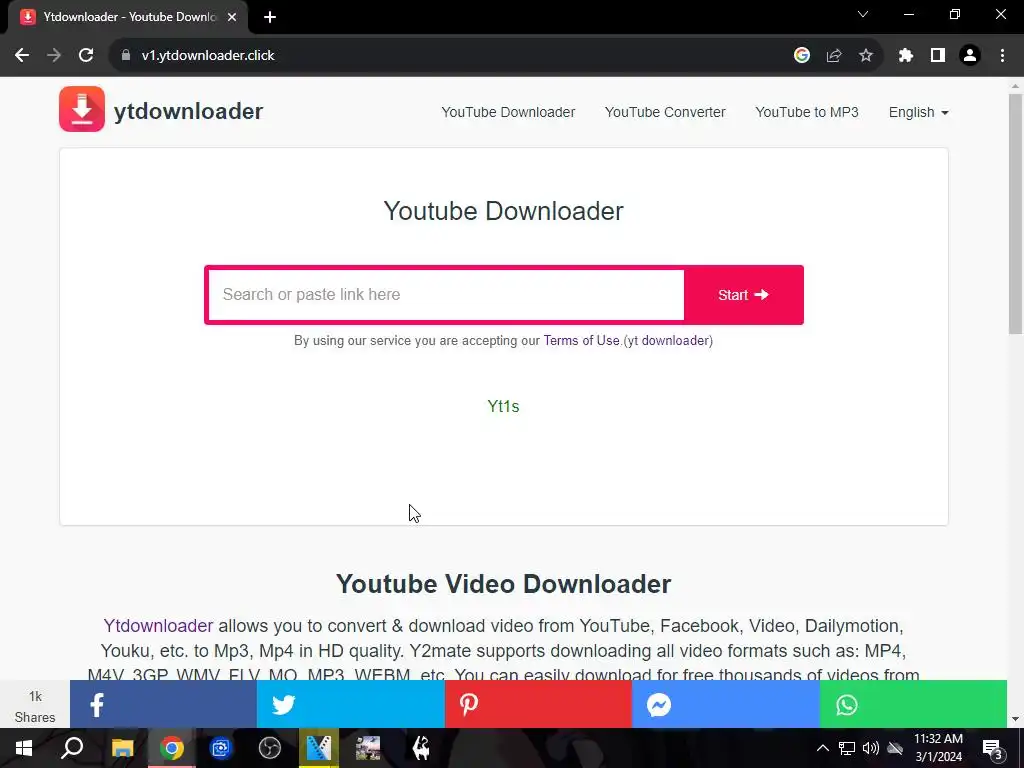Click the Start button
The height and width of the screenshot is (768, 1024).
point(743,295)
